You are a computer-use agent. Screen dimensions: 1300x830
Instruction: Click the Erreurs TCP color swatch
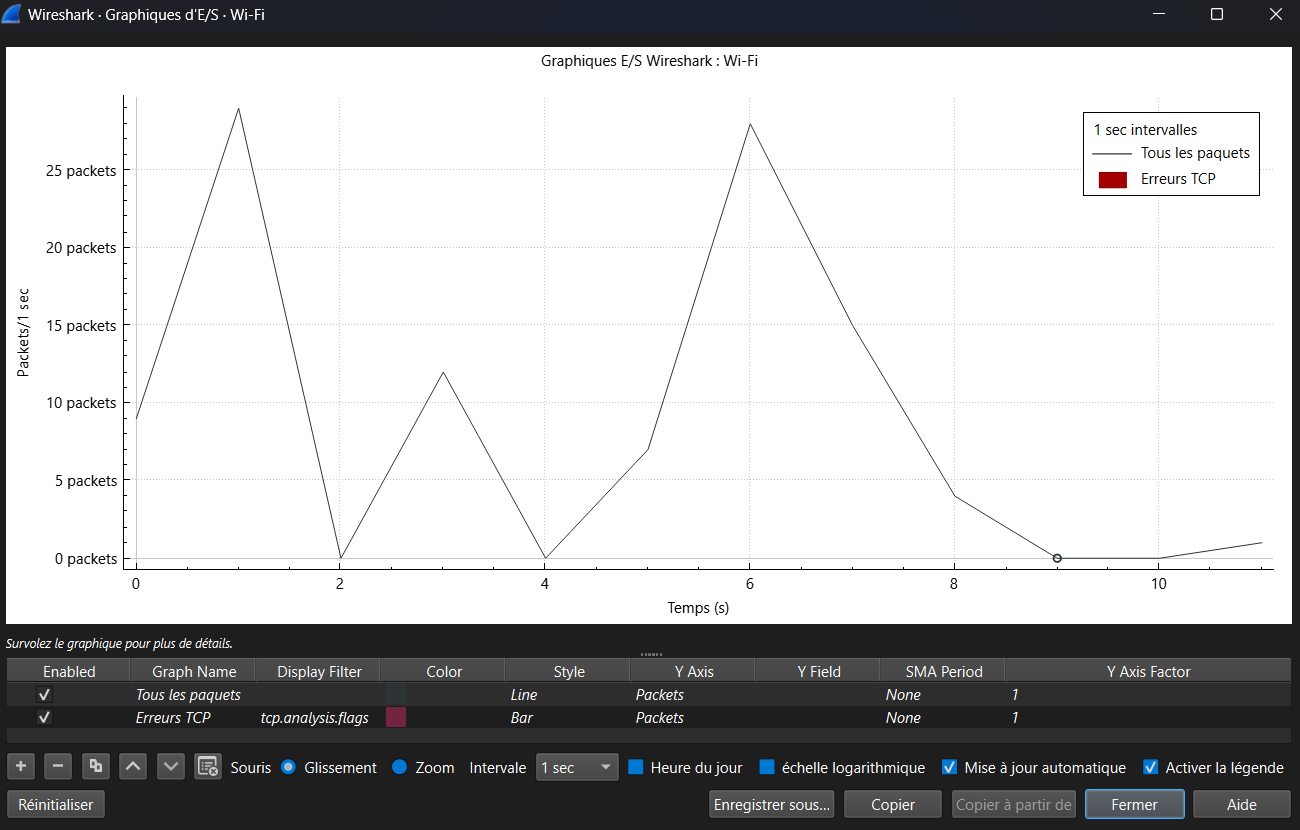pyautogui.click(x=396, y=717)
